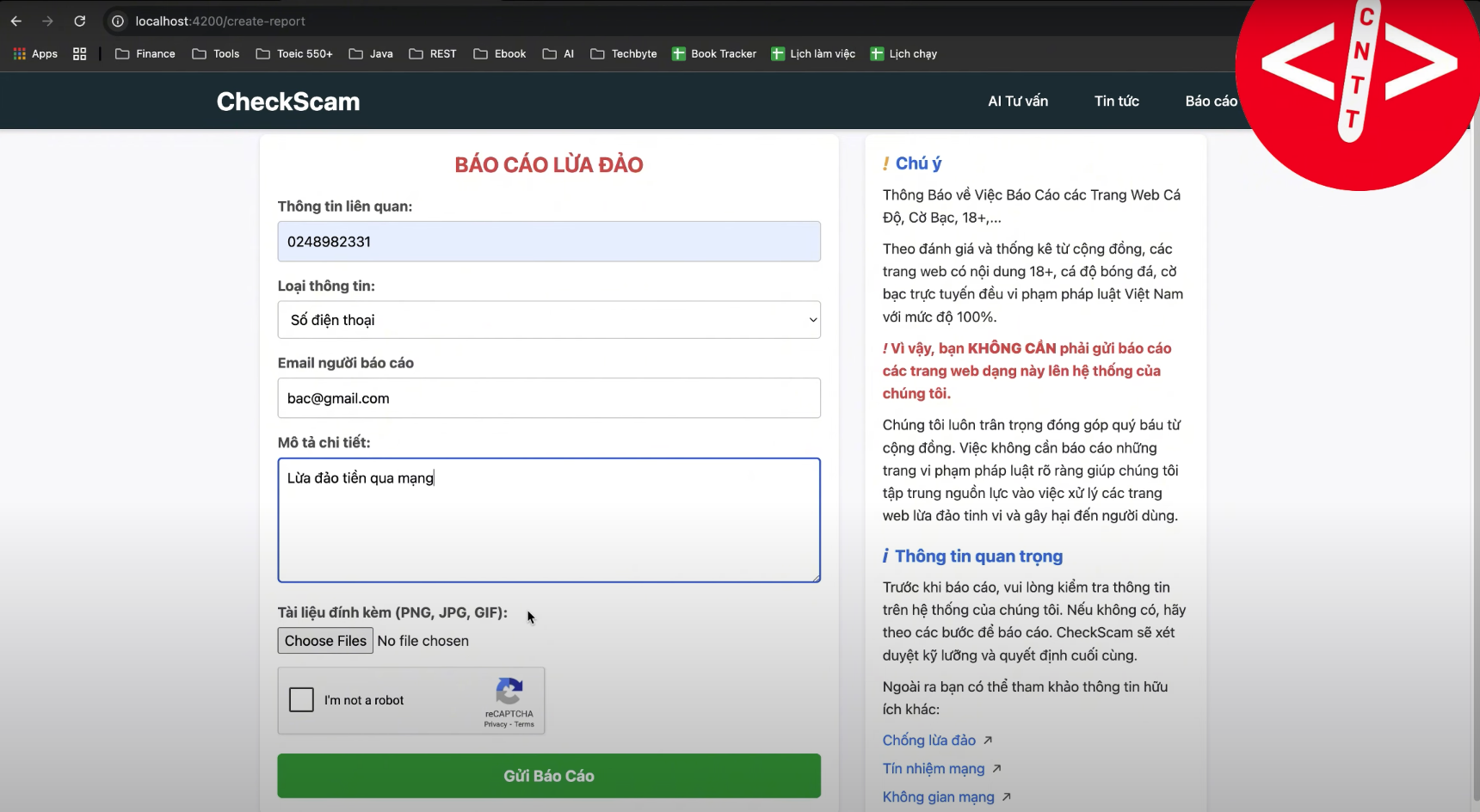Click the site info icon in address bar
This screenshot has width=1480, height=812.
(118, 21)
